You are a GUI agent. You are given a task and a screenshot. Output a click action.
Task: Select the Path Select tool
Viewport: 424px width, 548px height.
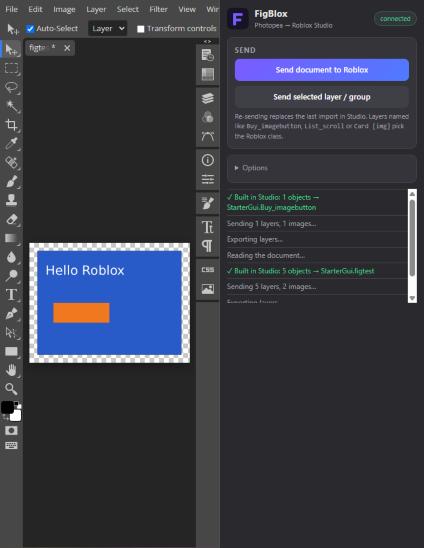(11, 332)
